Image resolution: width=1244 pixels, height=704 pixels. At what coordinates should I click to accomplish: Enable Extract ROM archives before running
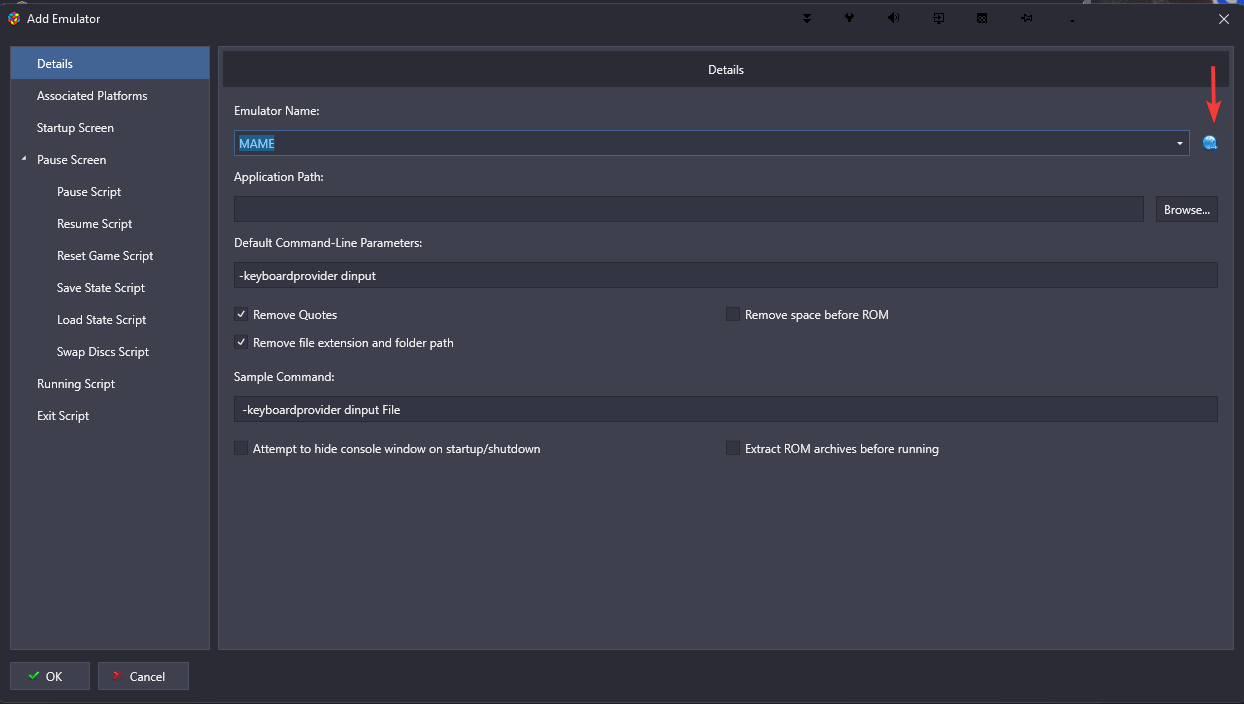pyautogui.click(x=733, y=448)
